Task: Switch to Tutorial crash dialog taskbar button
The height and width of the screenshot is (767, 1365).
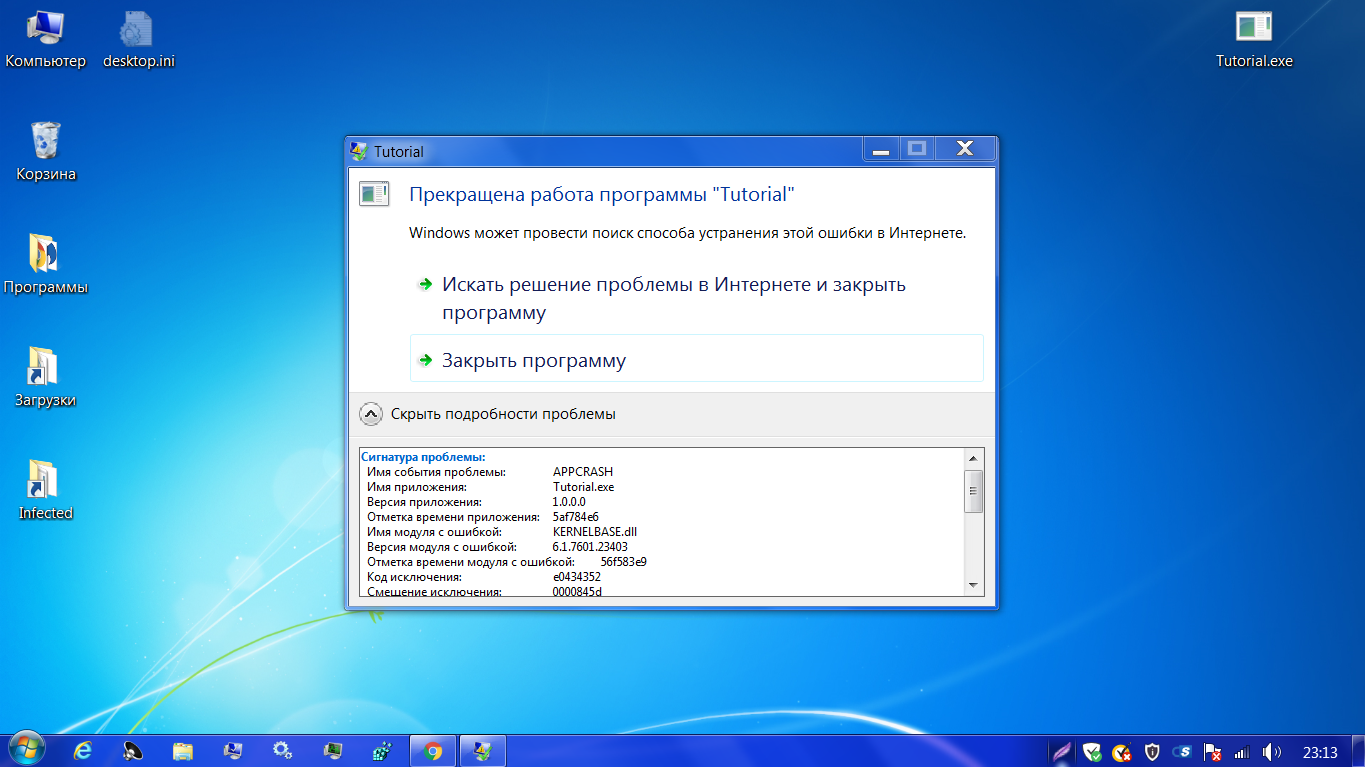Action: [x=482, y=751]
